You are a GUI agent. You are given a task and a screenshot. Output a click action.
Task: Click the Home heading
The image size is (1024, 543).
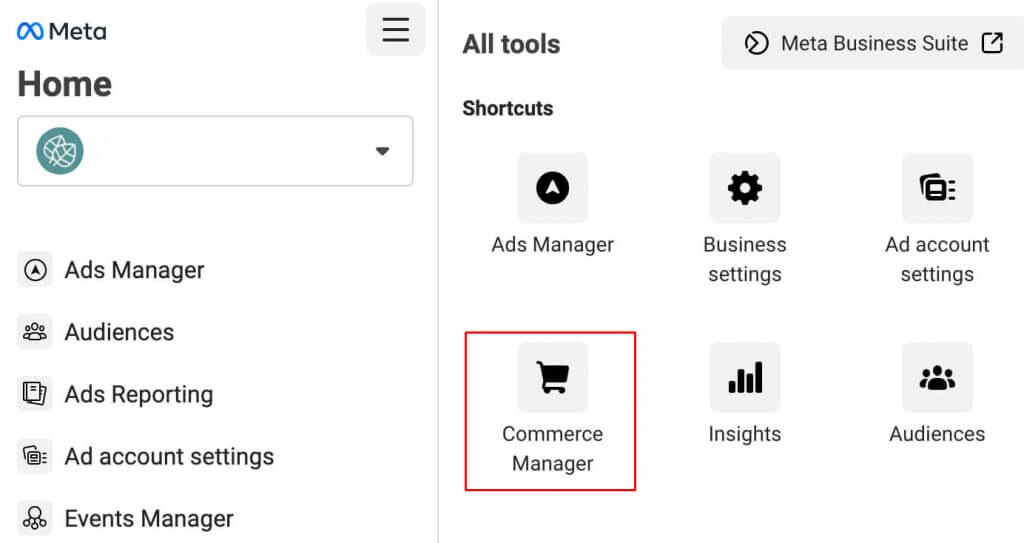pos(65,84)
